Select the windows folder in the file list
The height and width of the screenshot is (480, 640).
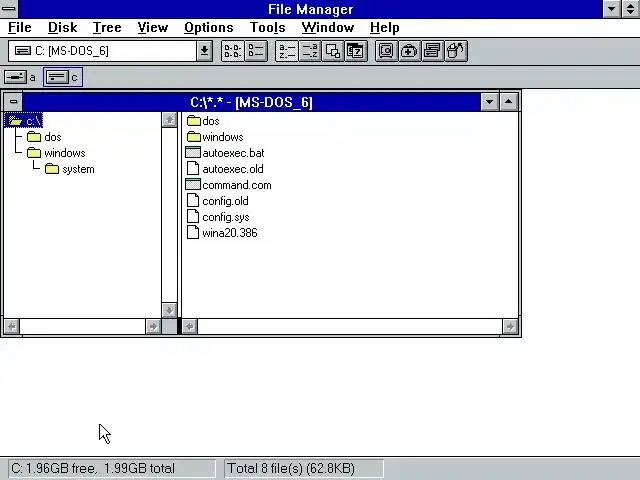[215, 137]
